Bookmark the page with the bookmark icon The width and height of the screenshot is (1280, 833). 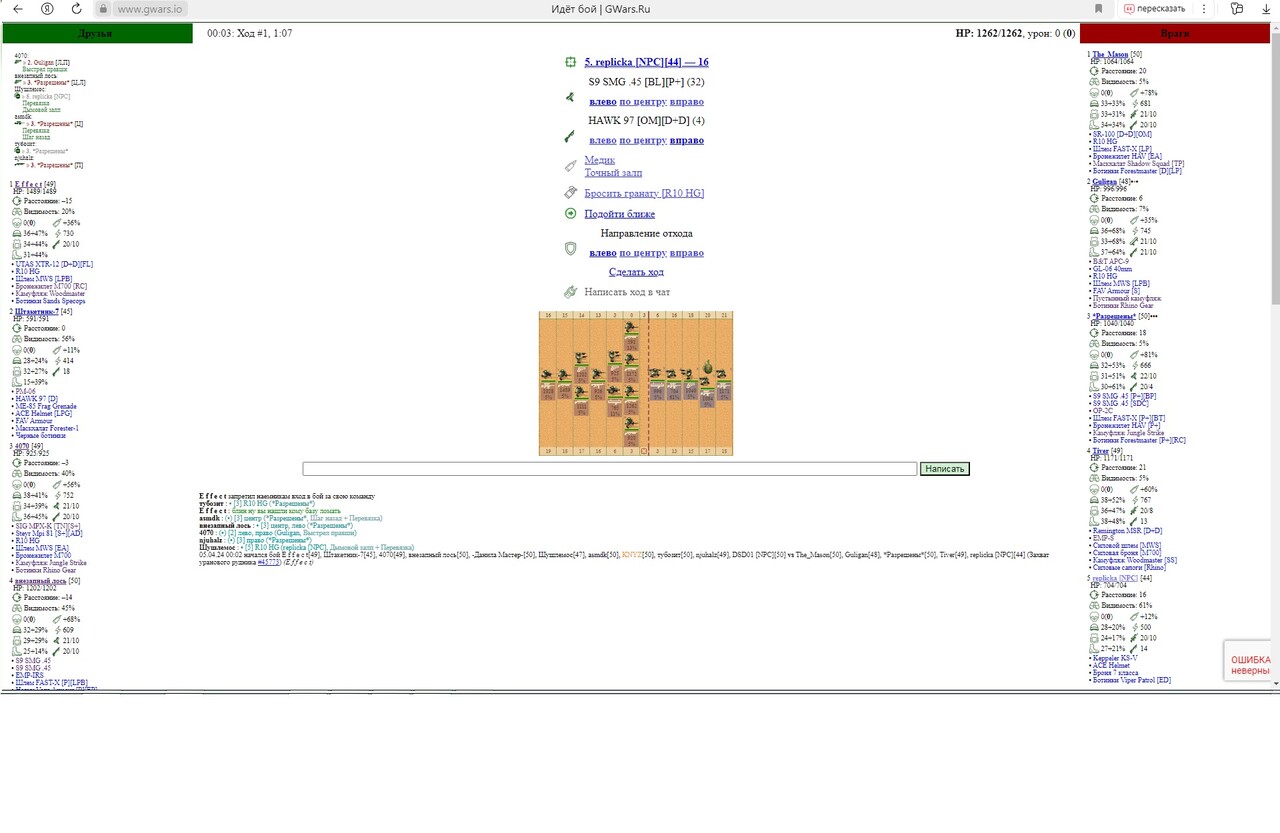pyautogui.click(x=1098, y=9)
